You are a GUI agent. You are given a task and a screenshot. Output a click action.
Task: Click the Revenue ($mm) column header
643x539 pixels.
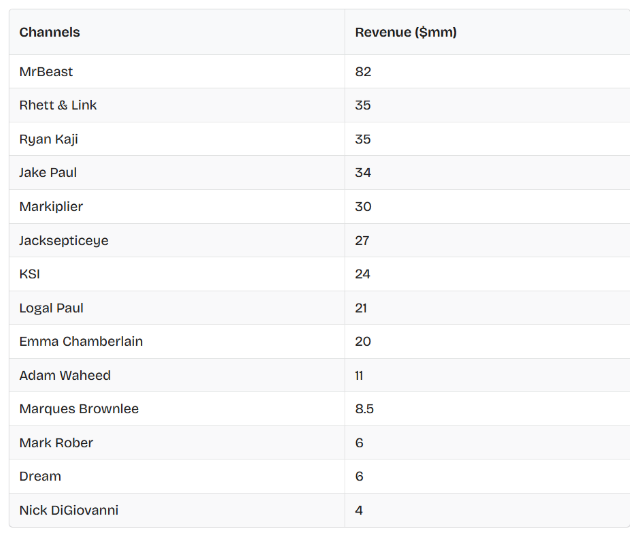pos(406,32)
